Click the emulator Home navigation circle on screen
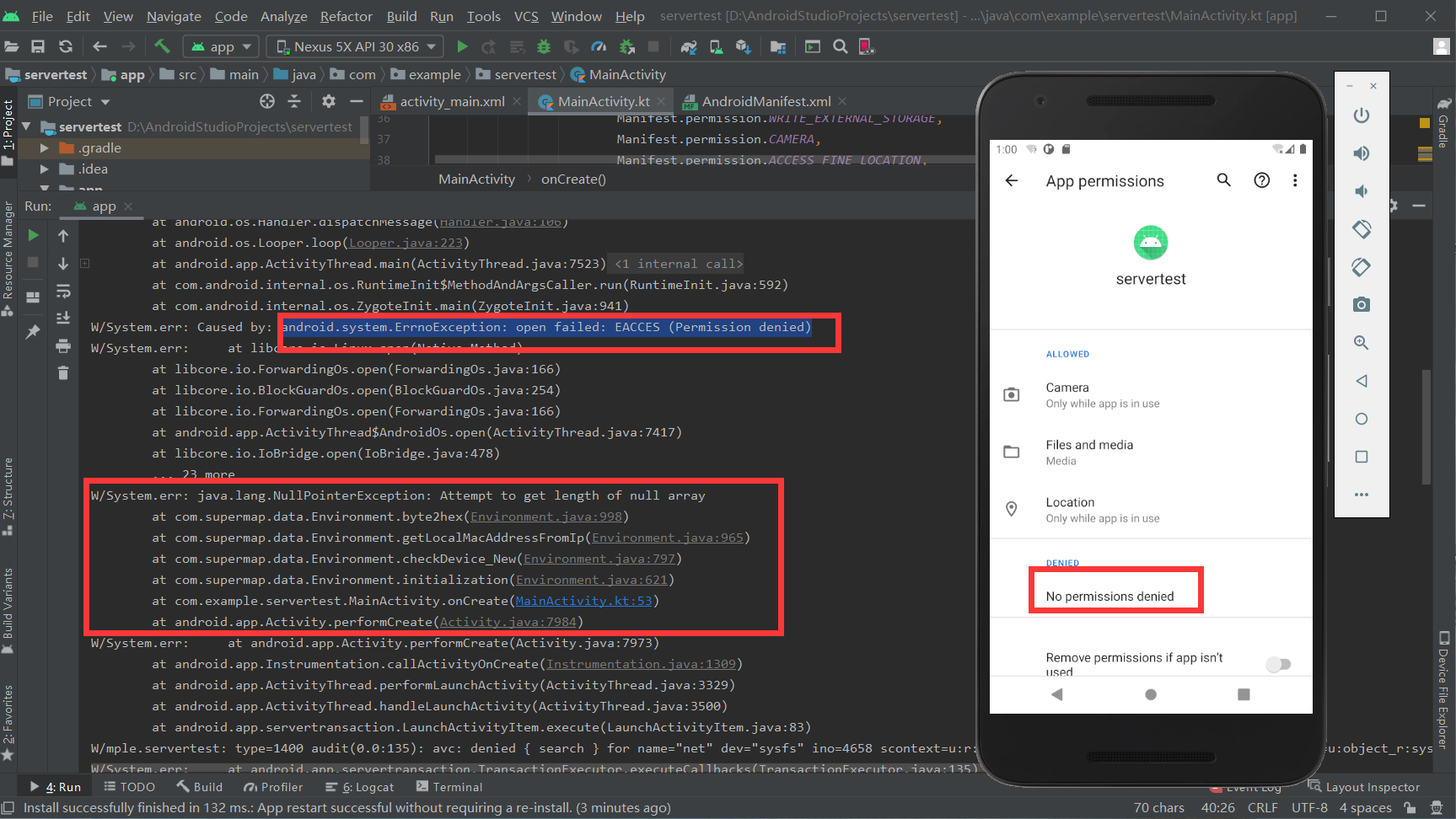 pyautogui.click(x=1151, y=694)
